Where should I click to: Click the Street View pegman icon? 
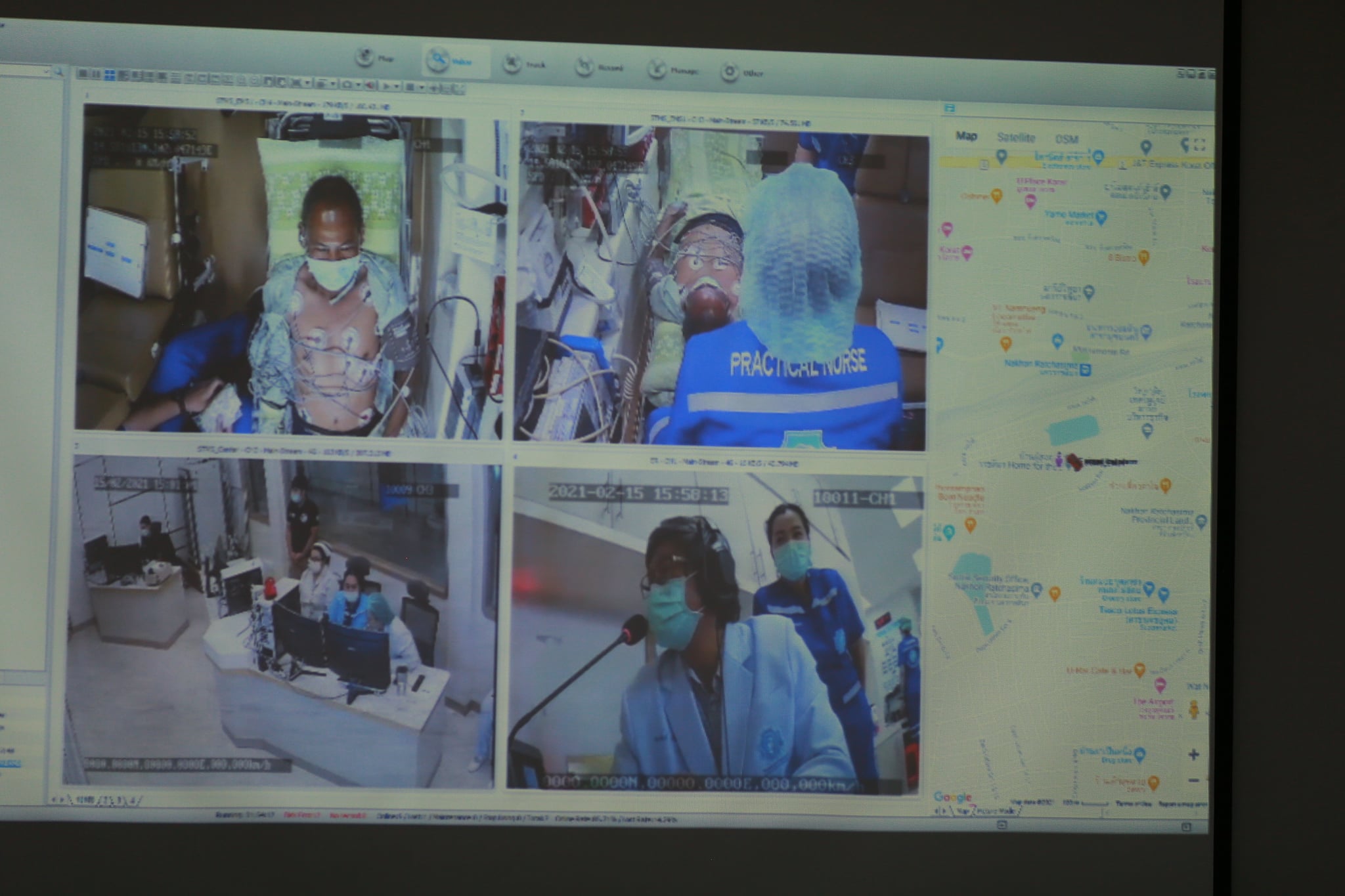point(1195,710)
